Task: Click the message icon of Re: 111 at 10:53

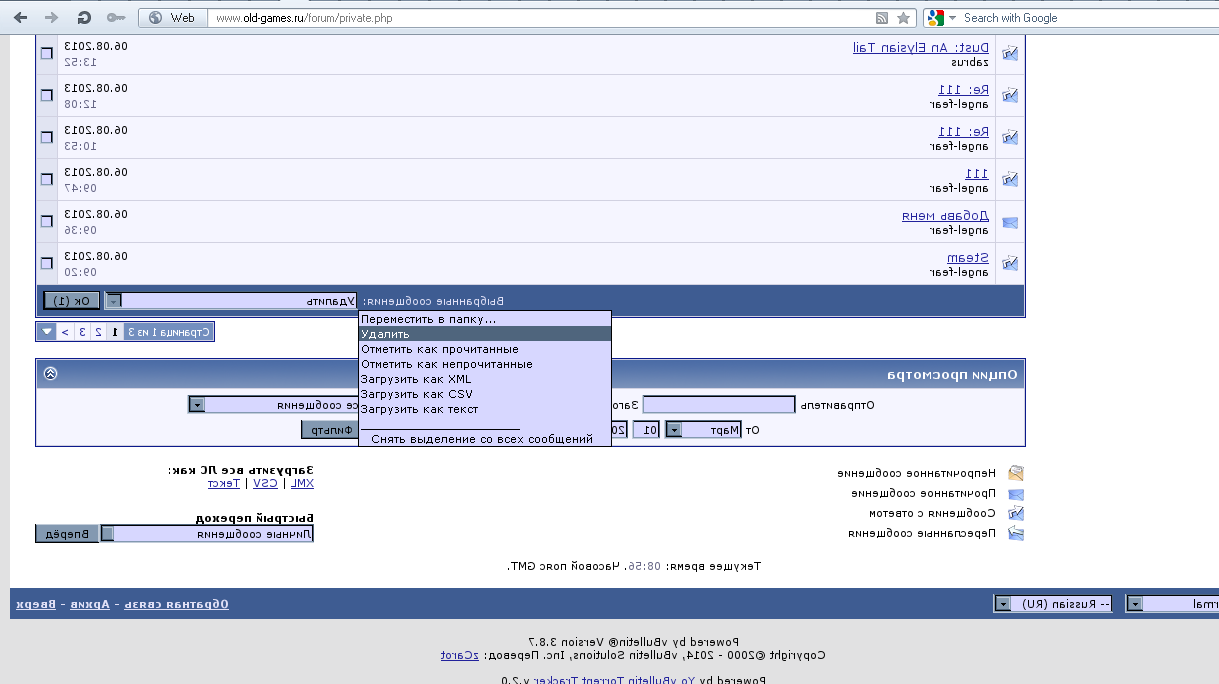Action: pyautogui.click(x=1010, y=137)
